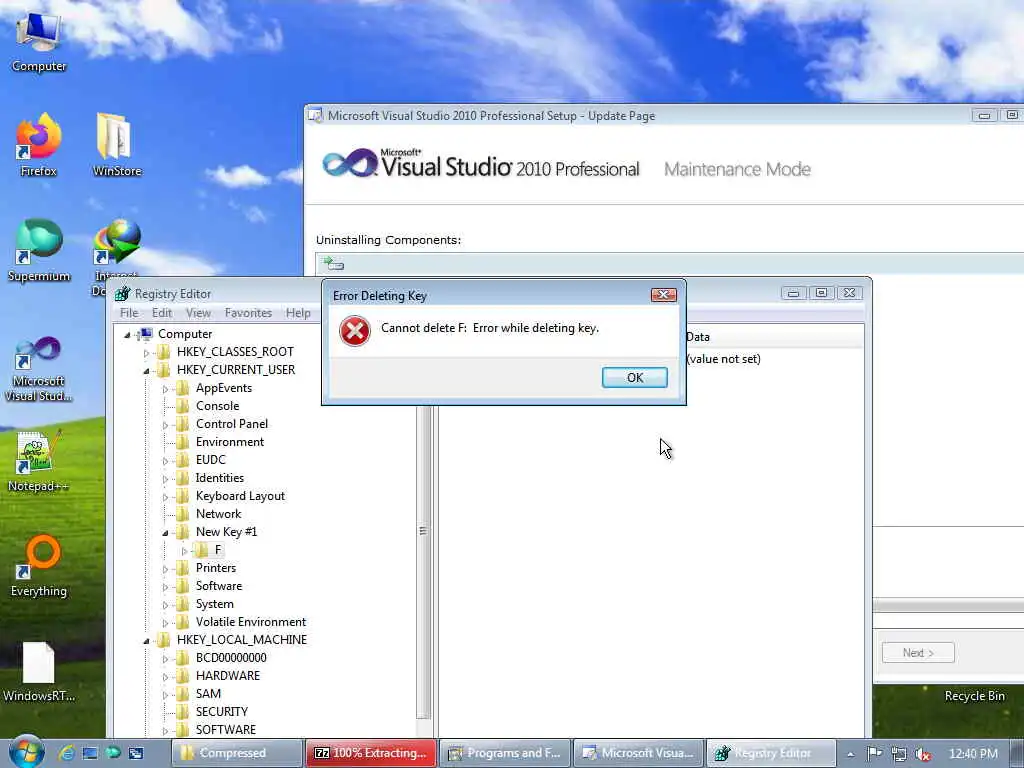Click the Switch windows quick launch icon
The image size is (1024, 768).
(136, 753)
